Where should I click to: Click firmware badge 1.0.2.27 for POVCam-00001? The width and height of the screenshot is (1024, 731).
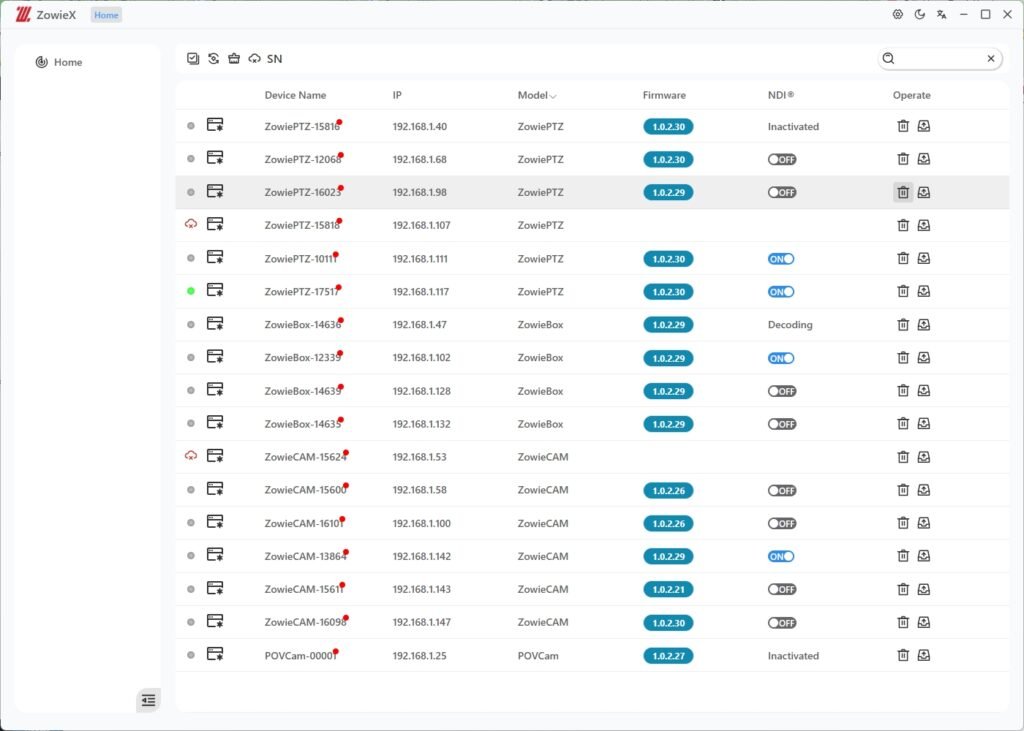pyautogui.click(x=668, y=656)
